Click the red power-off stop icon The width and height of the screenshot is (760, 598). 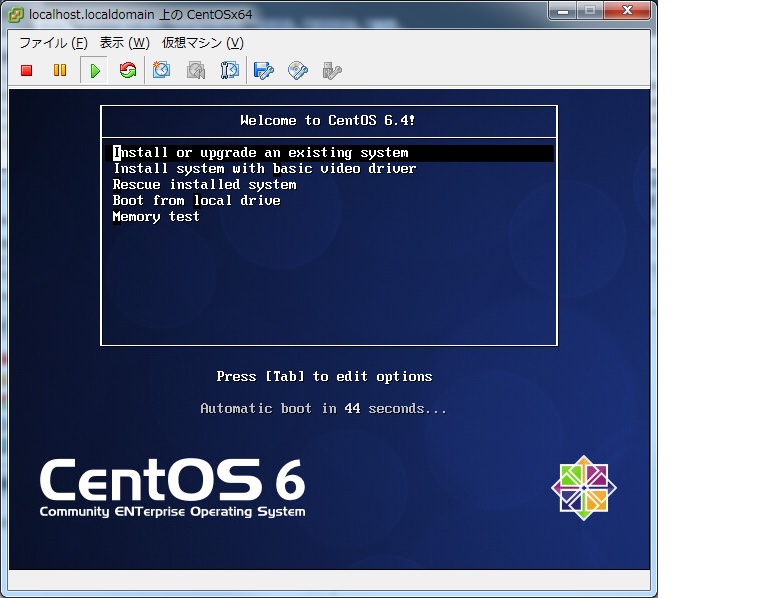[x=27, y=71]
